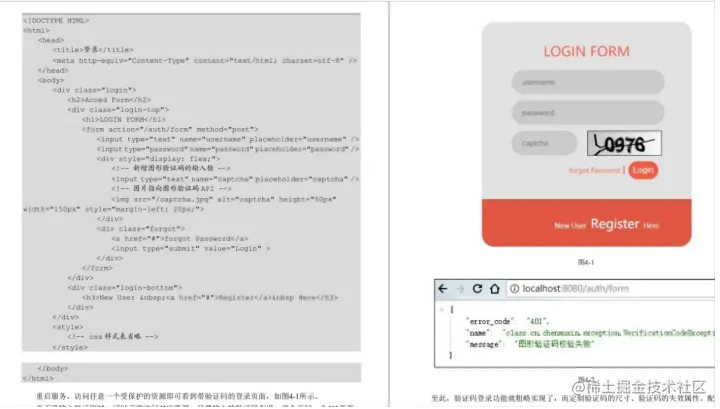
Task: Open the site info icon beside localhost
Action: click(x=514, y=289)
